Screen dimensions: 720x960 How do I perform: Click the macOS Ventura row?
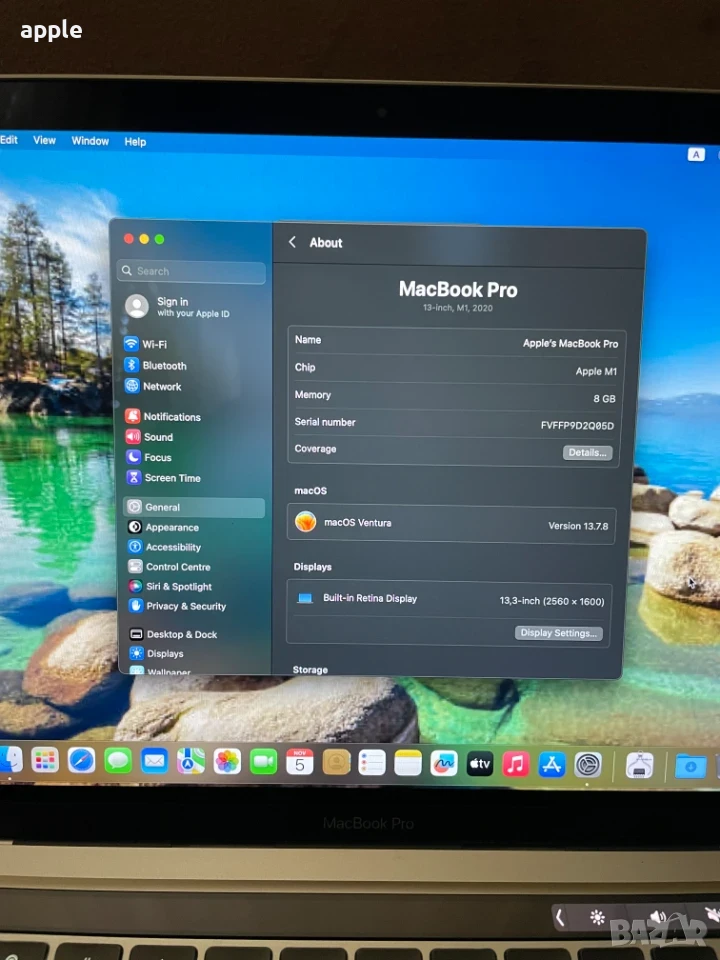[x=451, y=524]
